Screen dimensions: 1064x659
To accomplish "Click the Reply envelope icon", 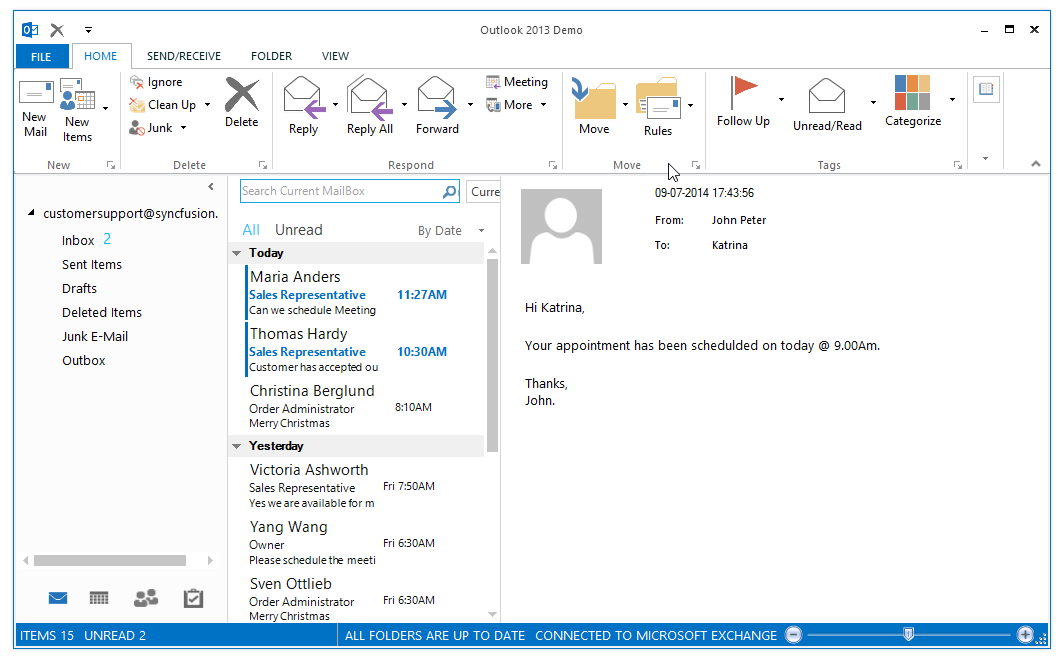I will click(303, 97).
